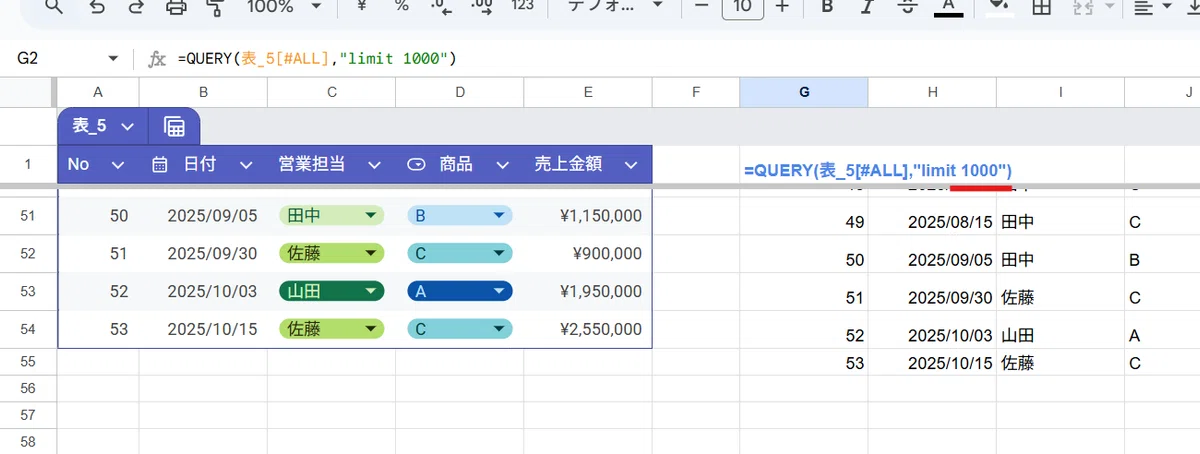Select row header 57

click(x=27, y=414)
